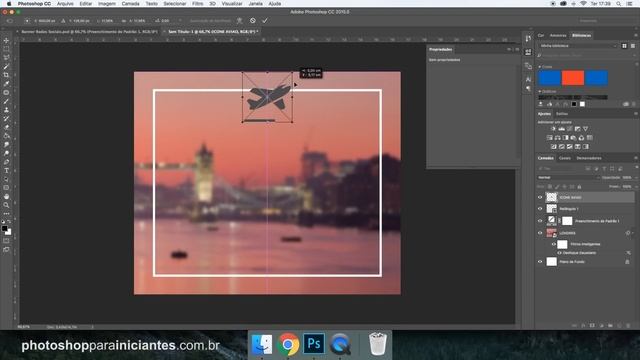
Task: Switch to the Demarcadores tab
Action: [x=589, y=158]
